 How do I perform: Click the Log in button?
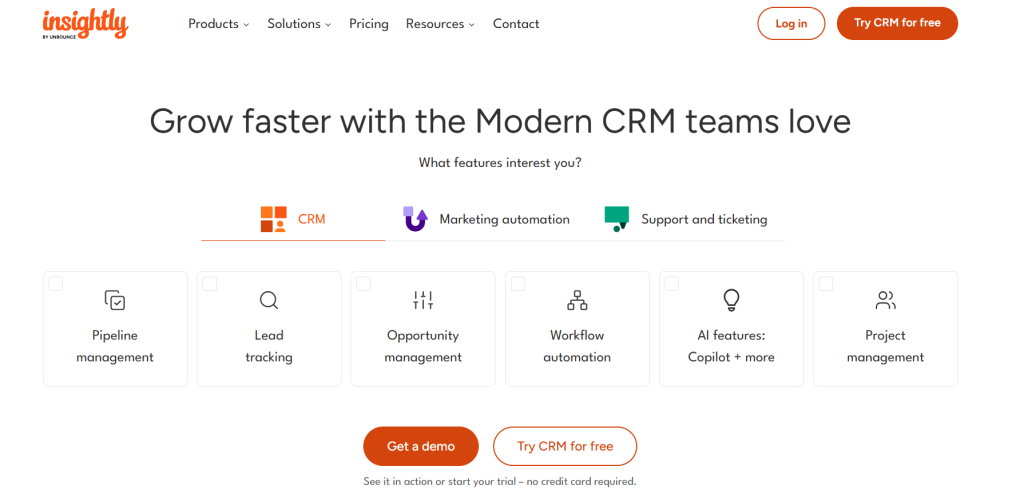click(791, 24)
